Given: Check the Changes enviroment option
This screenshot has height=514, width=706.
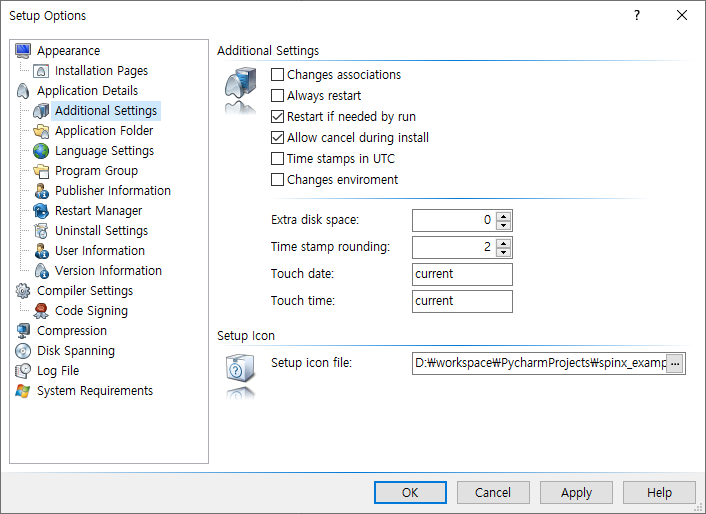Looking at the screenshot, I should click(277, 180).
